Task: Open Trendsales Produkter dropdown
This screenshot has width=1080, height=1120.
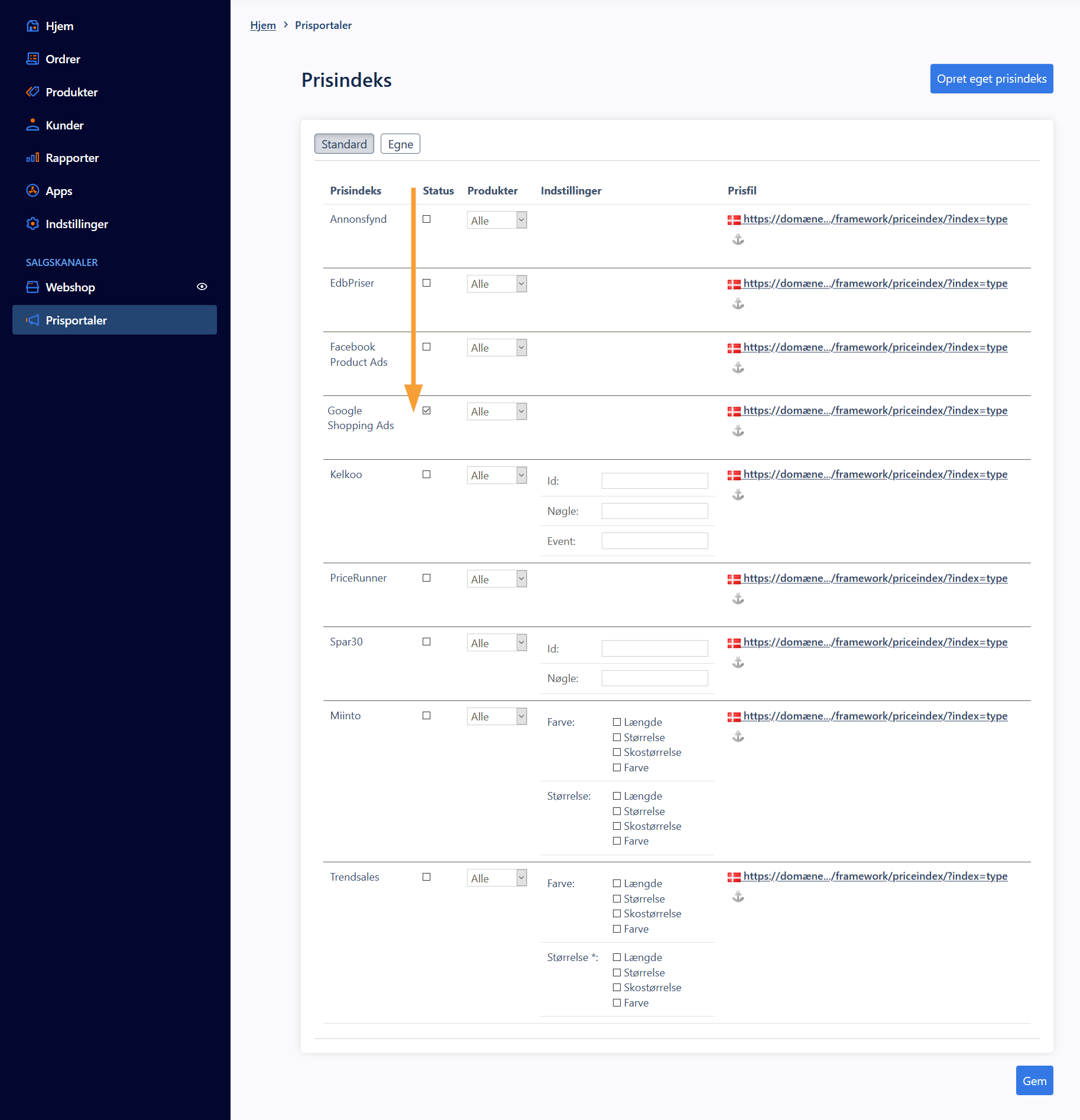Action: pyautogui.click(x=497, y=878)
